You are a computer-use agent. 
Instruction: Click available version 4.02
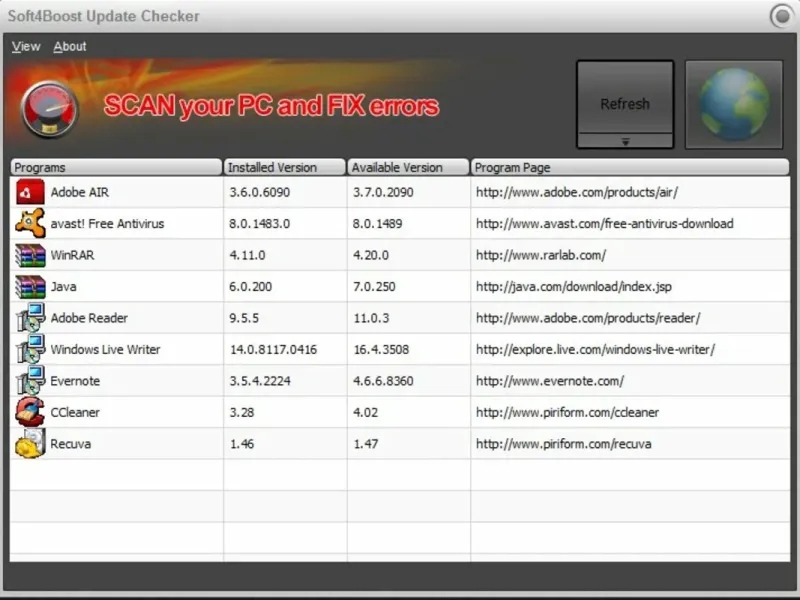point(366,412)
